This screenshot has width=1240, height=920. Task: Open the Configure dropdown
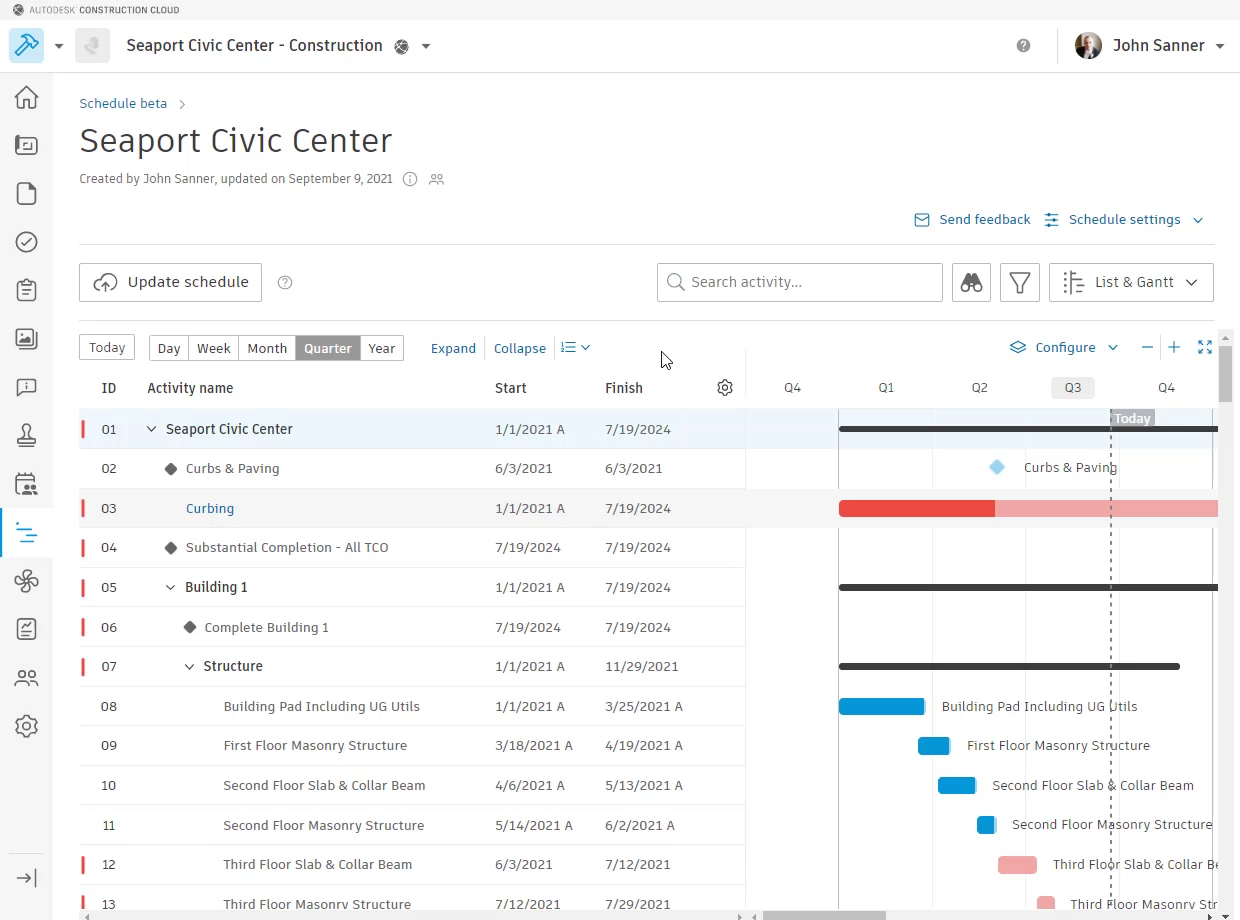tap(1064, 348)
